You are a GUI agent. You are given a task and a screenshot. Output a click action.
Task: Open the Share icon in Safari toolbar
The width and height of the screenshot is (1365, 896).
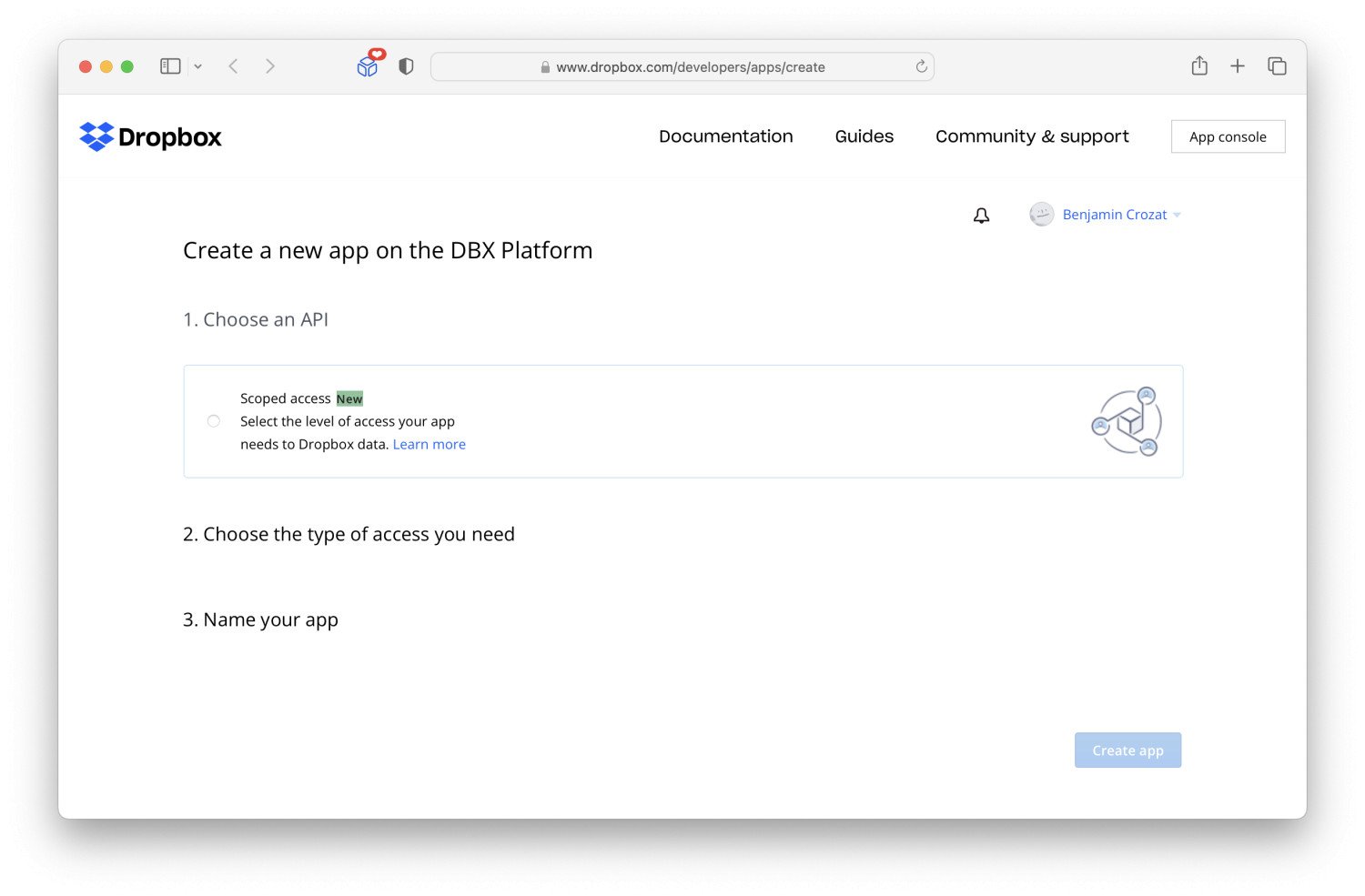1199,65
